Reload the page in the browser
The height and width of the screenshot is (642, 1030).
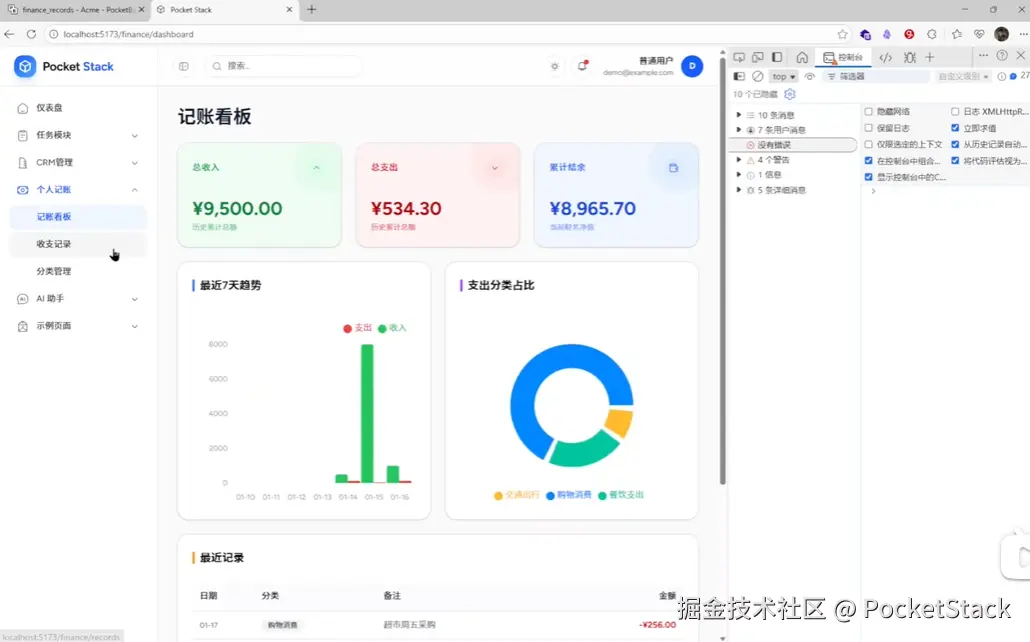pos(31,34)
